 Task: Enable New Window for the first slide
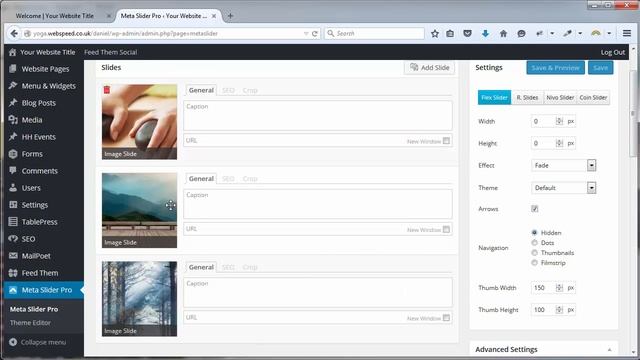(446, 141)
